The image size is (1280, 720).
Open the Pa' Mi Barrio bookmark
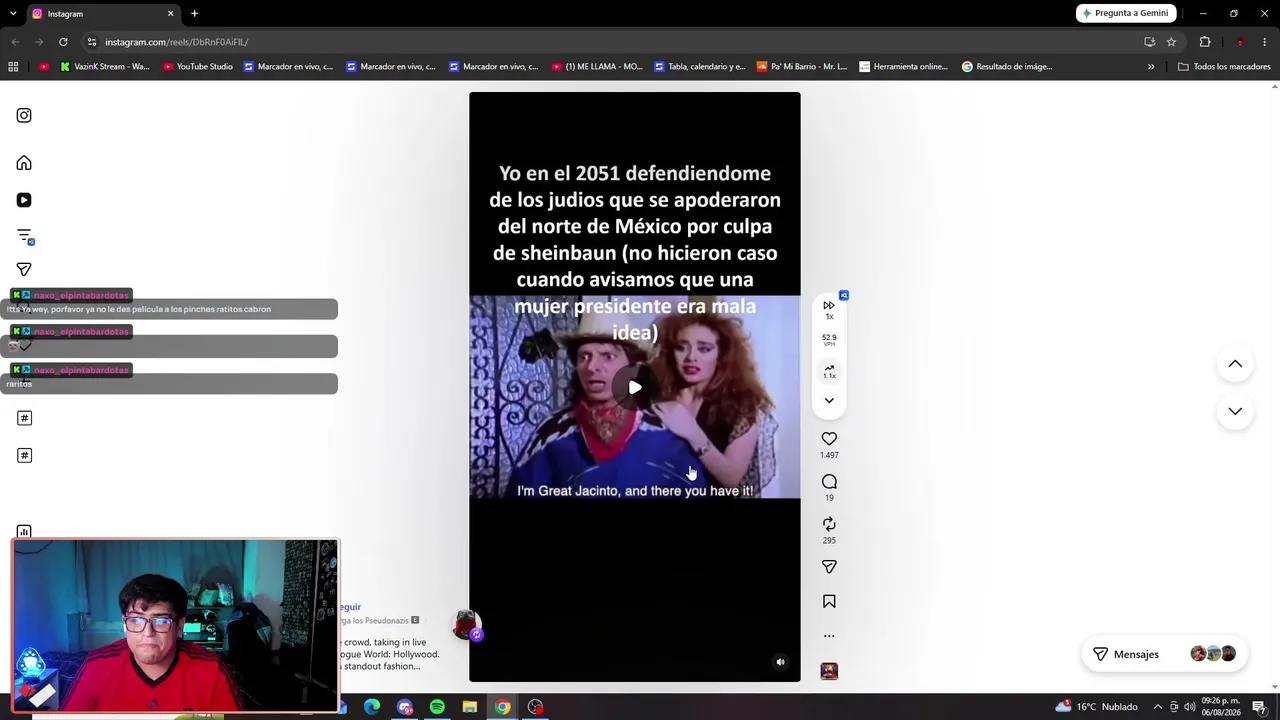802,67
